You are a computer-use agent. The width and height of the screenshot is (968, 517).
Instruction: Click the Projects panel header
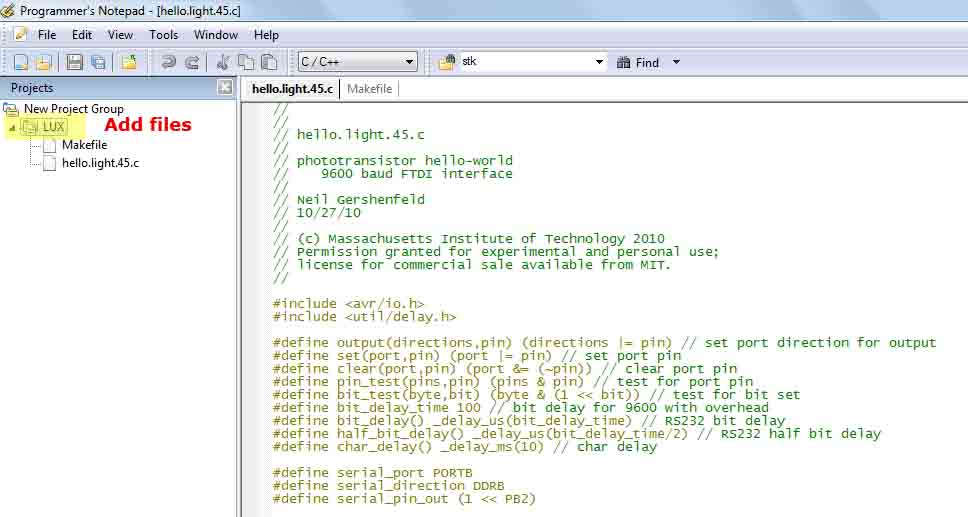click(x=117, y=88)
